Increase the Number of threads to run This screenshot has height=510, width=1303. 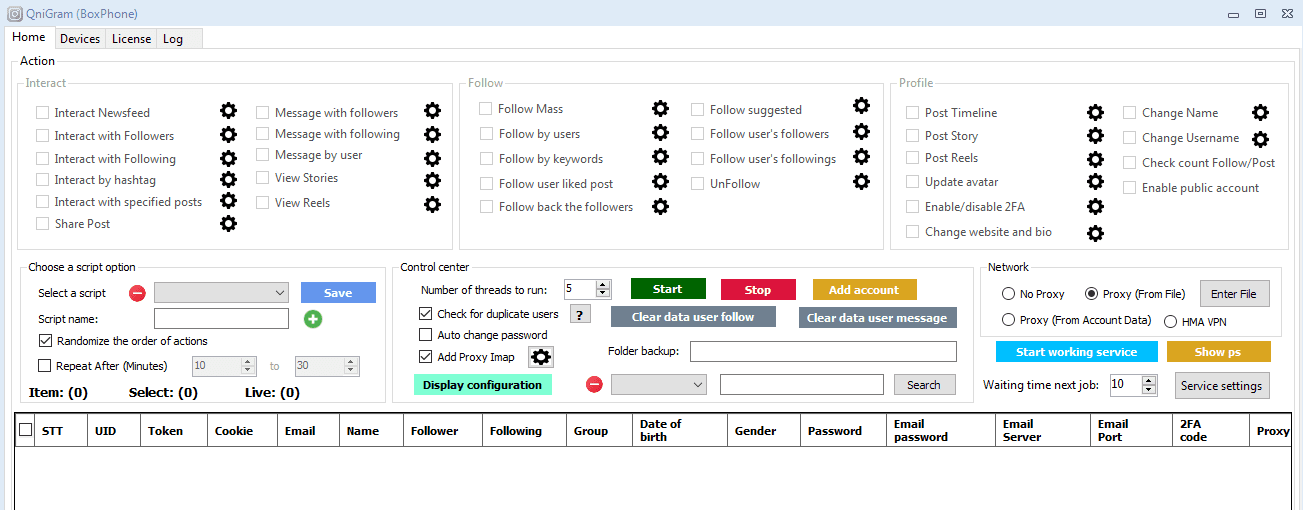[x=603, y=285]
